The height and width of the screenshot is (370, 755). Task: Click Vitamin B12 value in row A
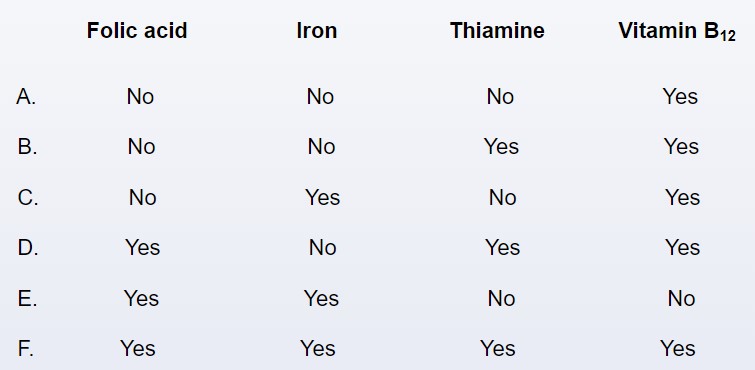680,97
